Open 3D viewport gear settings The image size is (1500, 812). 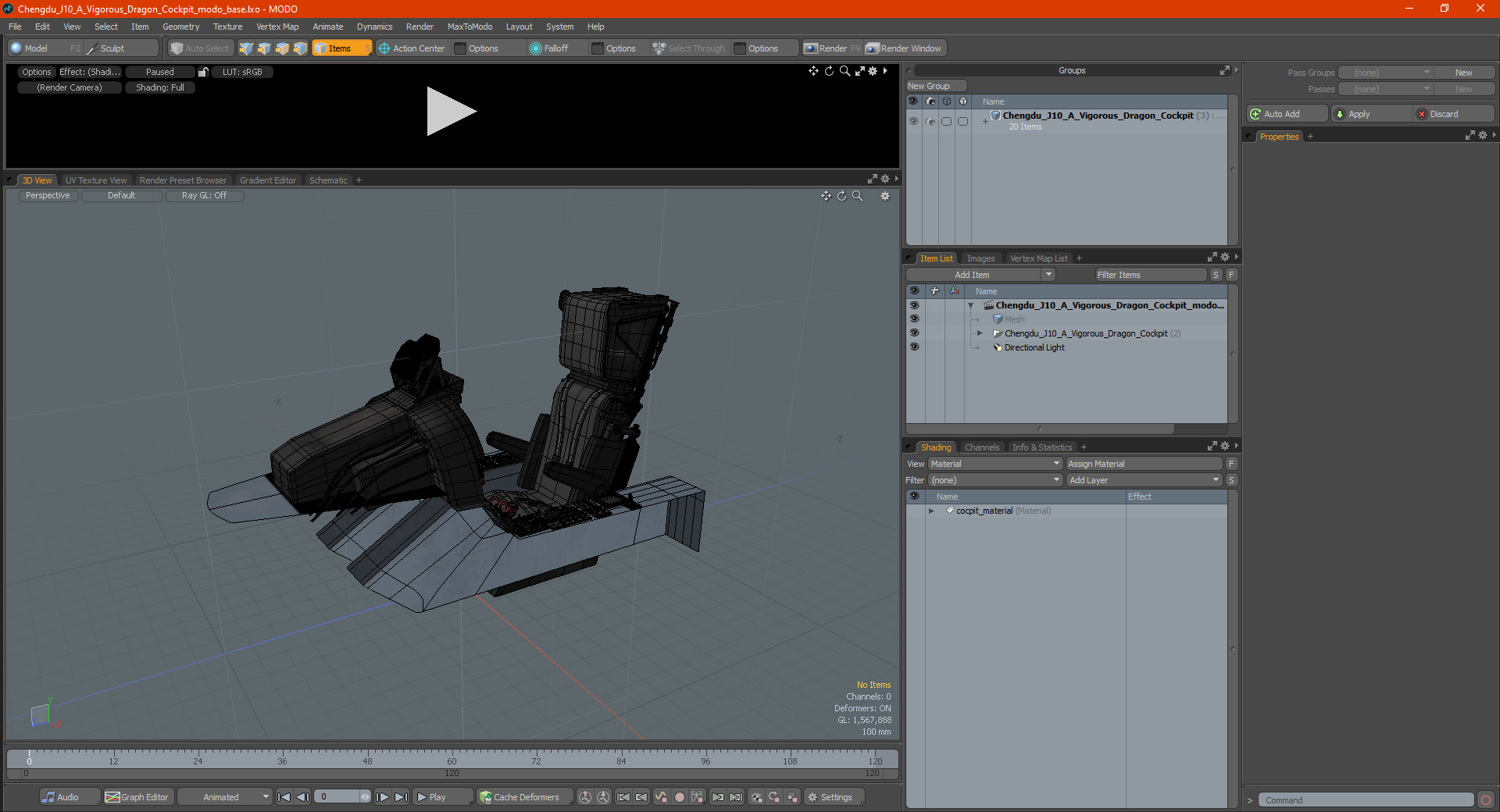[885, 196]
